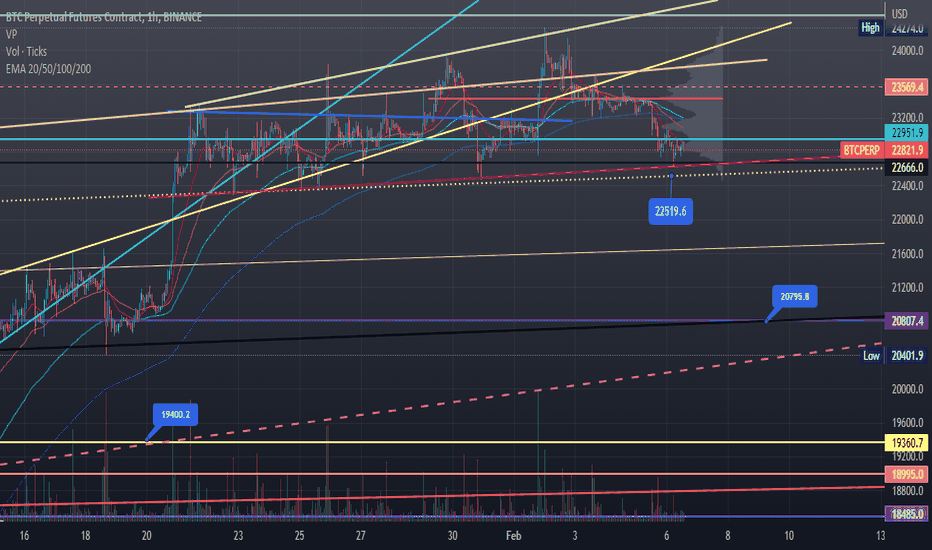Viewport: 932px width, 550px height.
Task: Click the 22666.0 black price label
Action: 906,168
